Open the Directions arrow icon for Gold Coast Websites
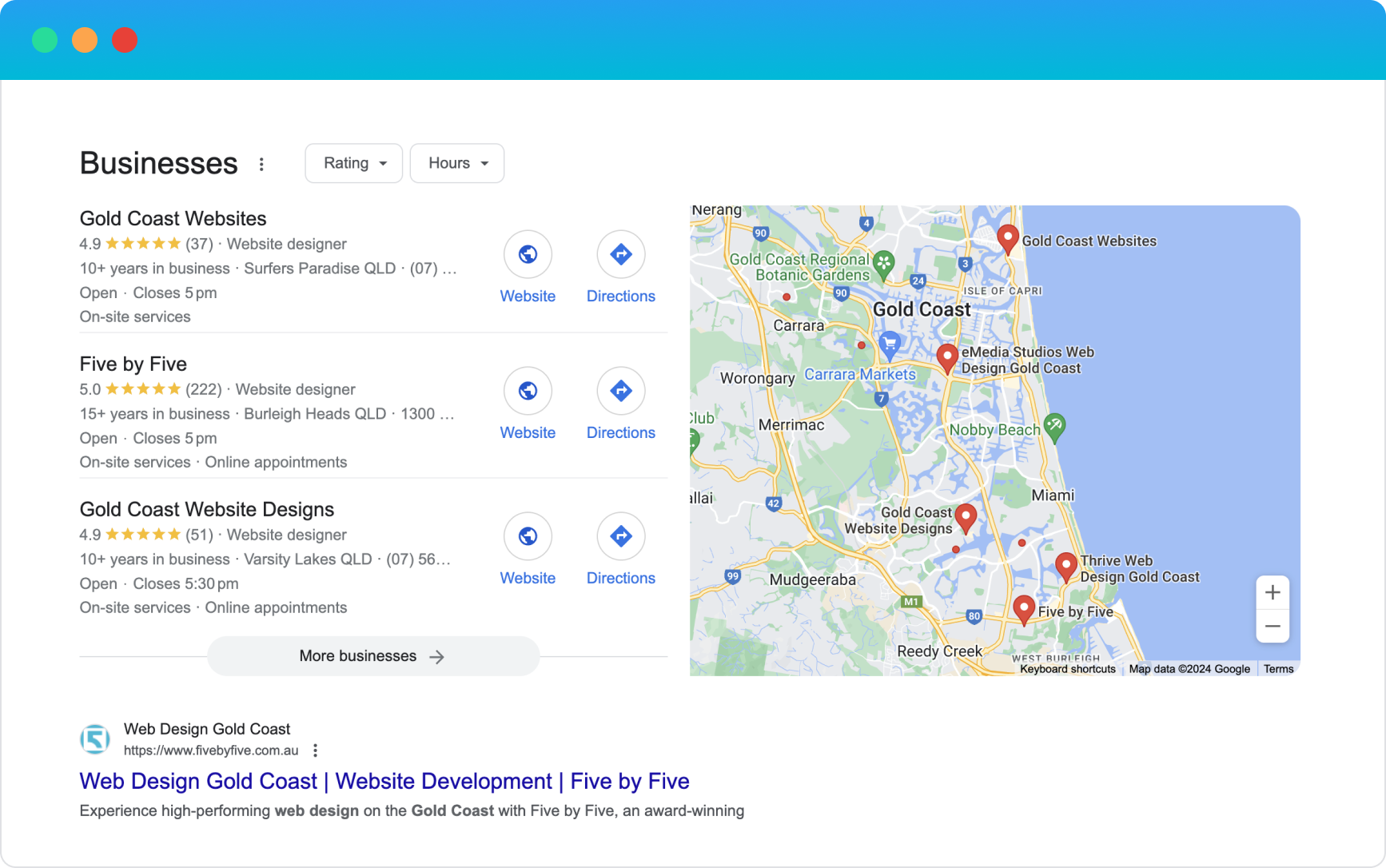1386x868 pixels. [621, 254]
